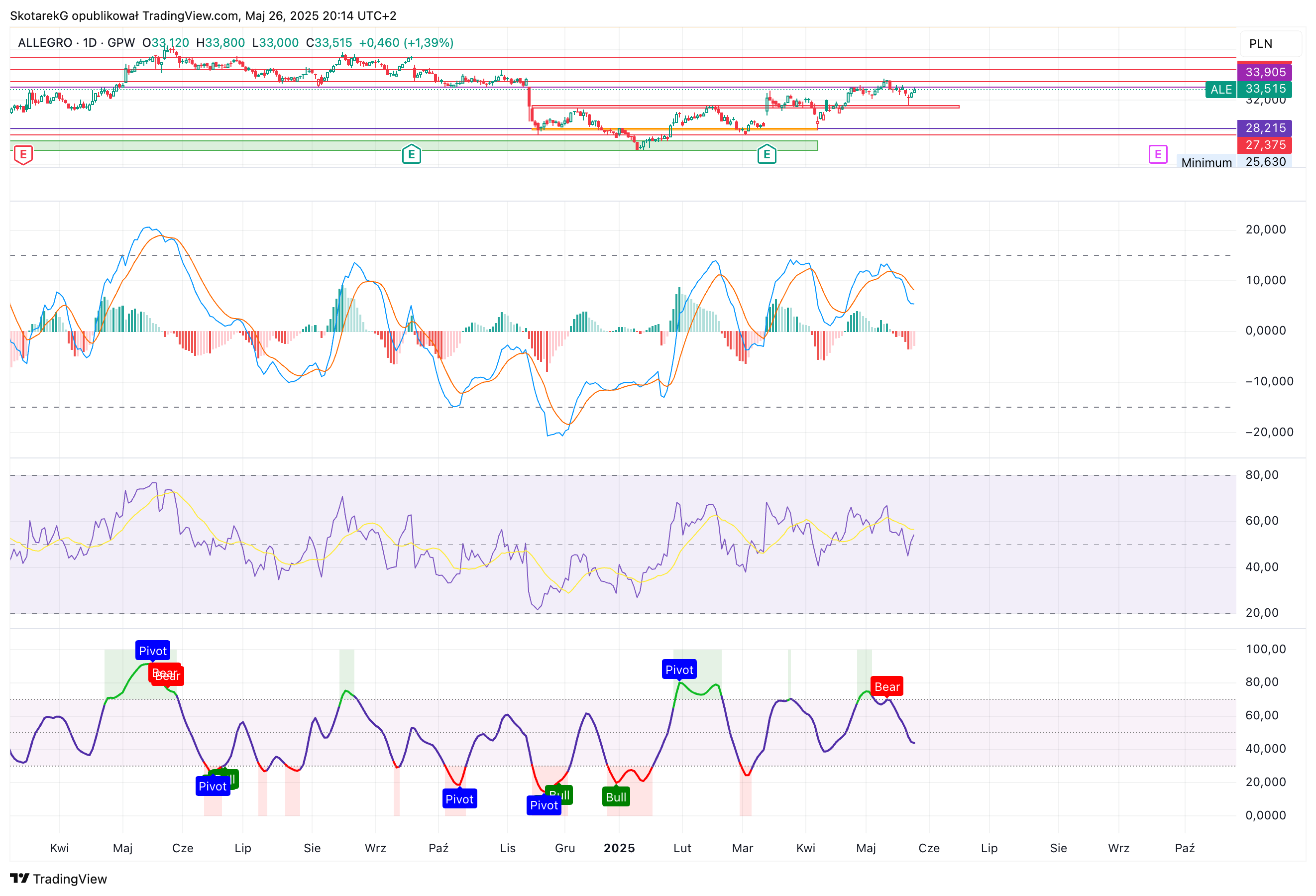Click the TradingView logo at the bottom left
This screenshot has width=1316, height=896.
tap(58, 879)
